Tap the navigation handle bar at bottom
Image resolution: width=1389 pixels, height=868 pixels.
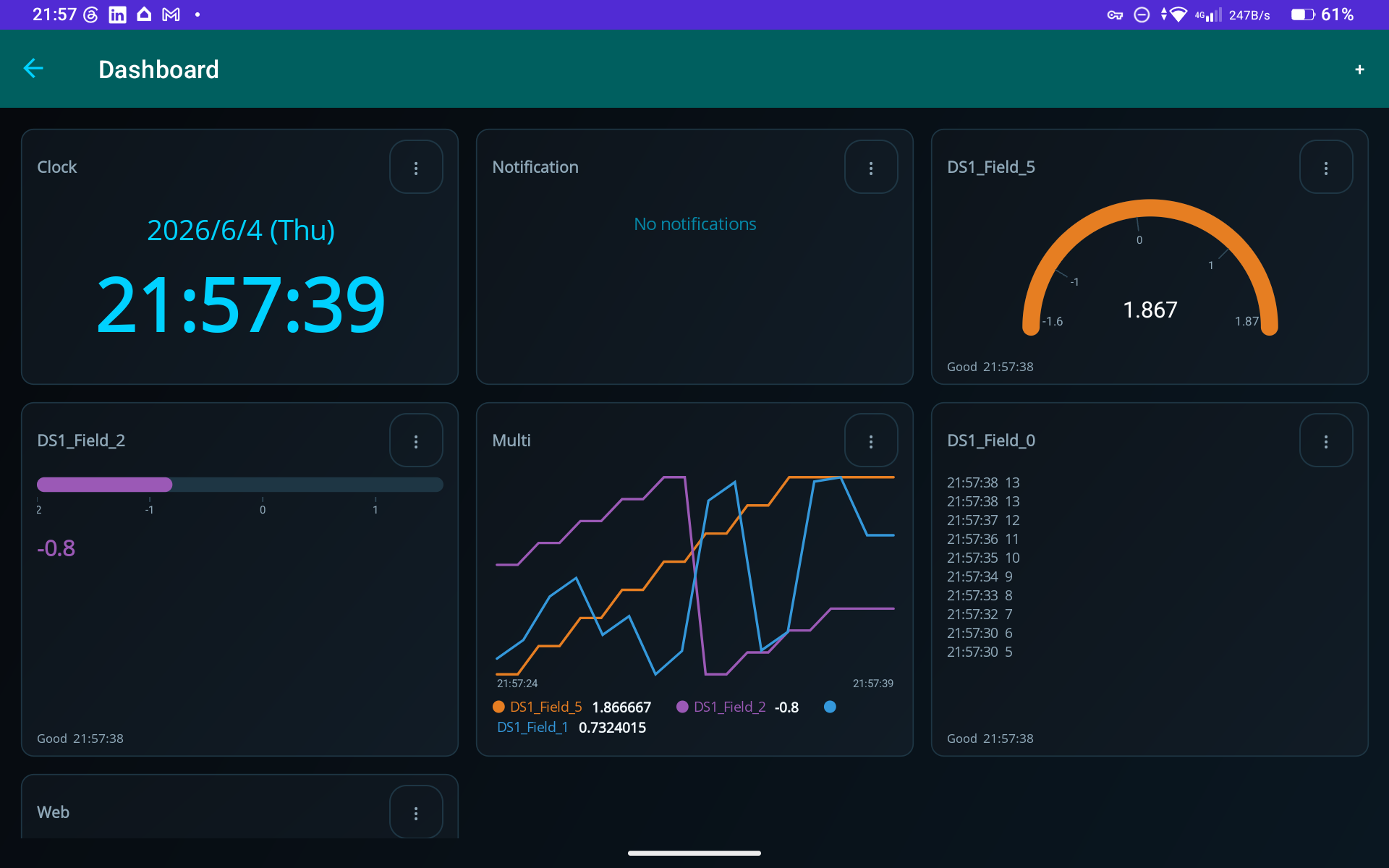click(x=694, y=853)
